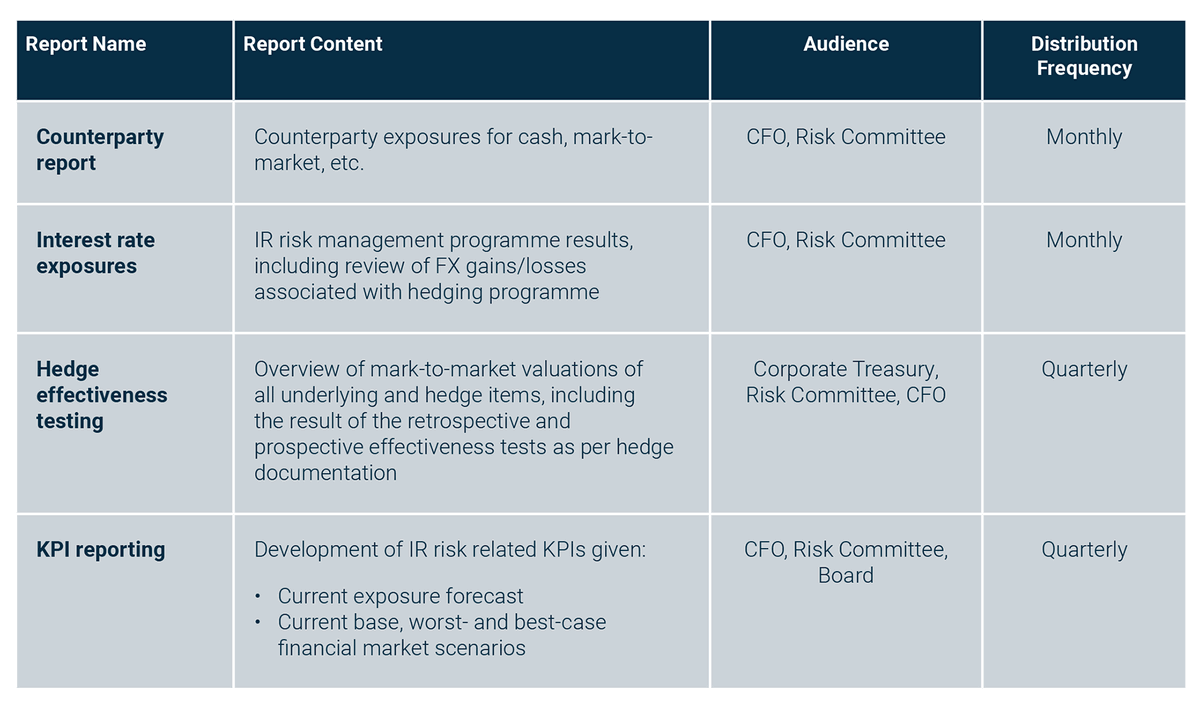Click the Hedge effectiveness testing row name

tap(102, 395)
